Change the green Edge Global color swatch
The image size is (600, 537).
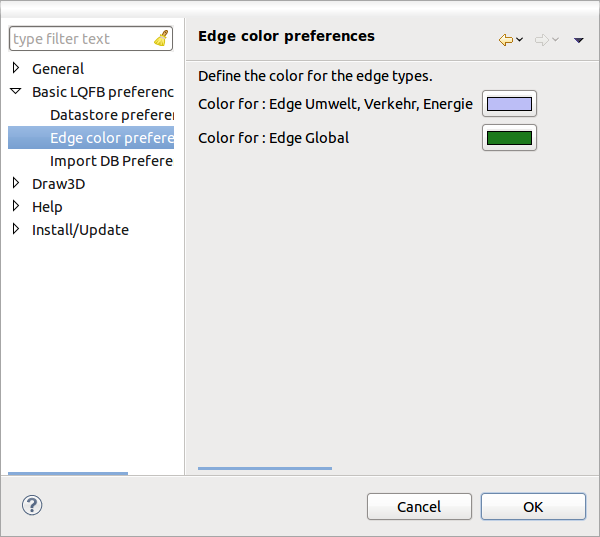(x=509, y=138)
